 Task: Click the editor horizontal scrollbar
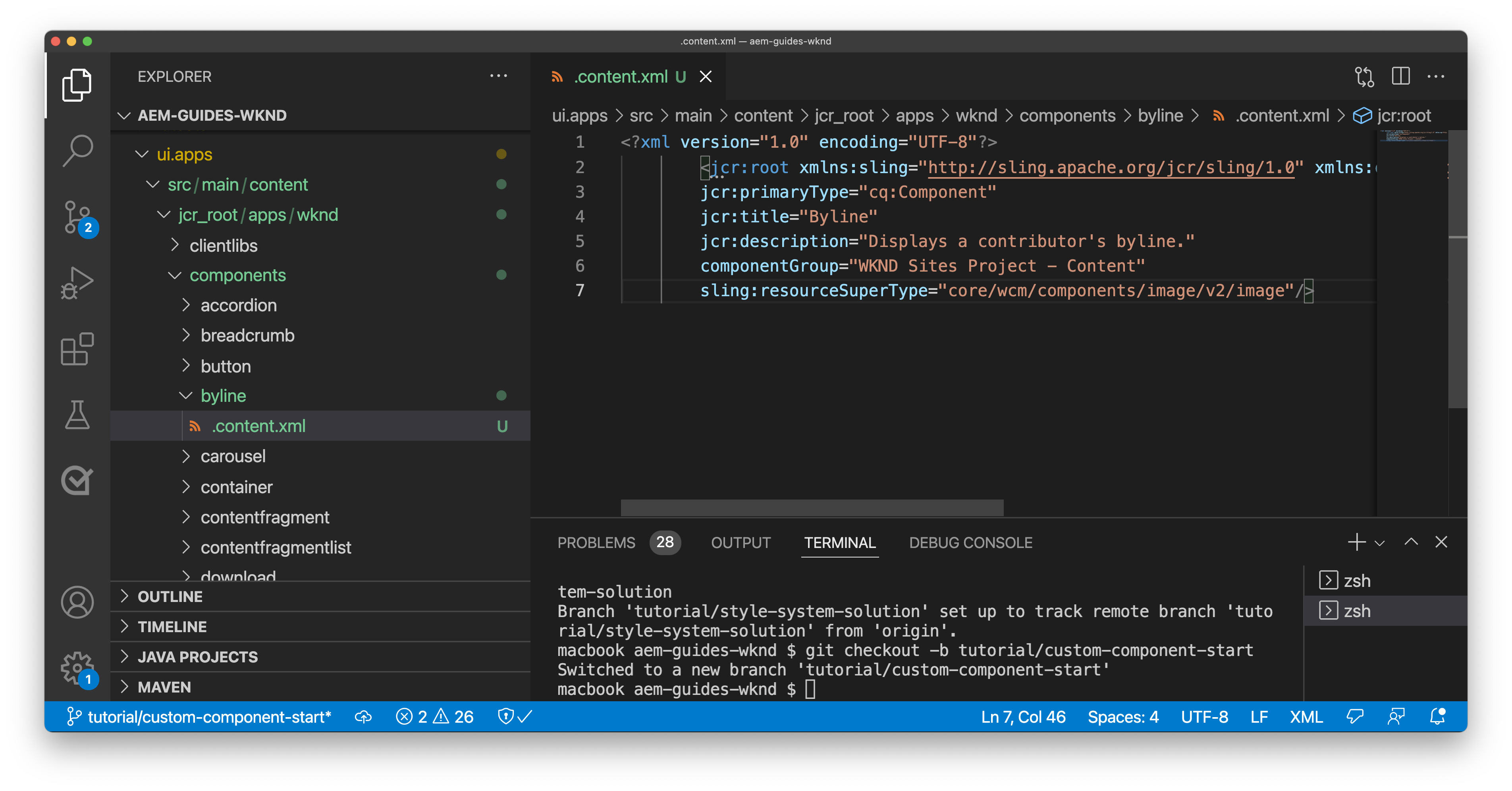[812, 507]
